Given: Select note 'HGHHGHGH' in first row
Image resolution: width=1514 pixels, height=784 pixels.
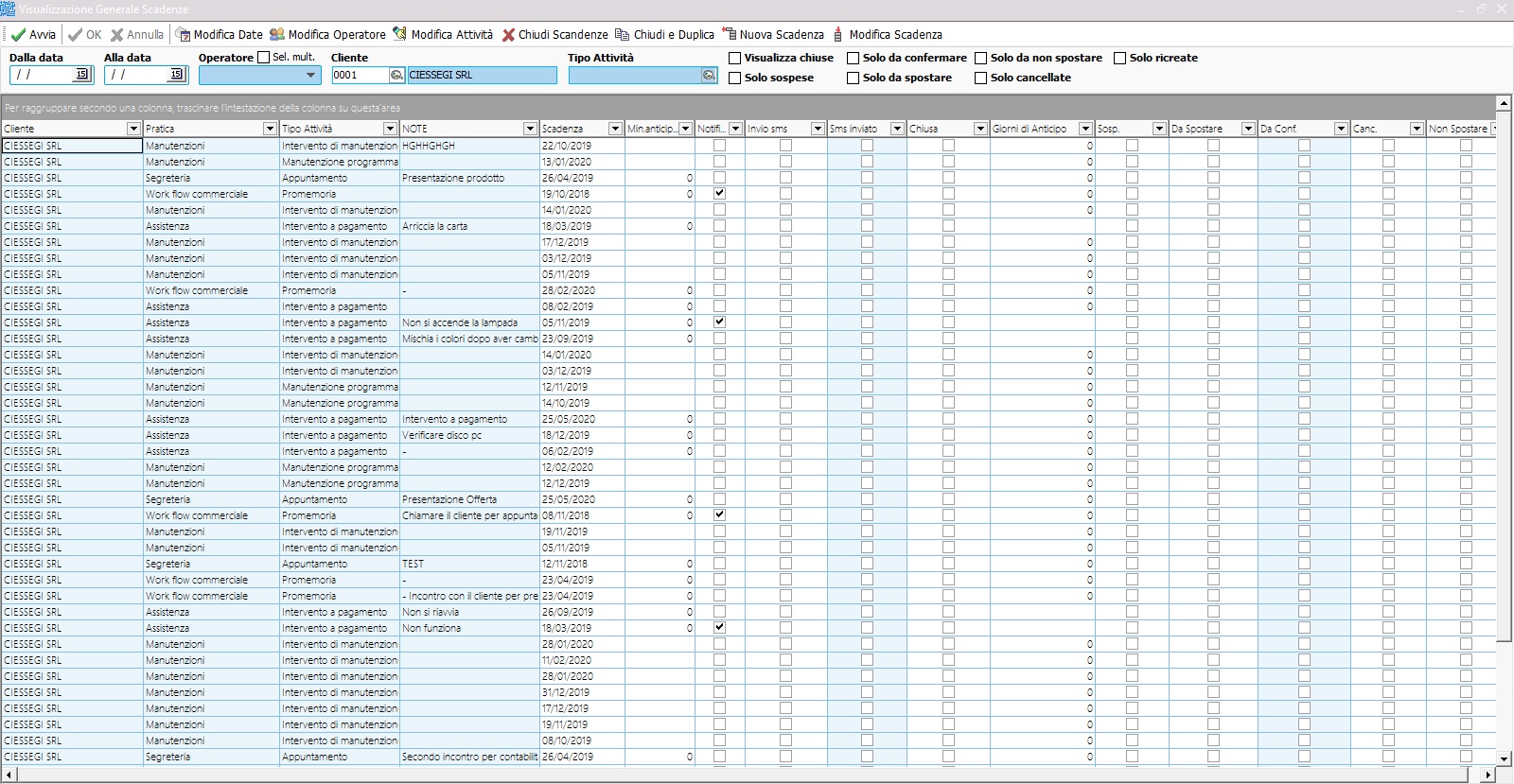Looking at the screenshot, I should click(429, 146).
